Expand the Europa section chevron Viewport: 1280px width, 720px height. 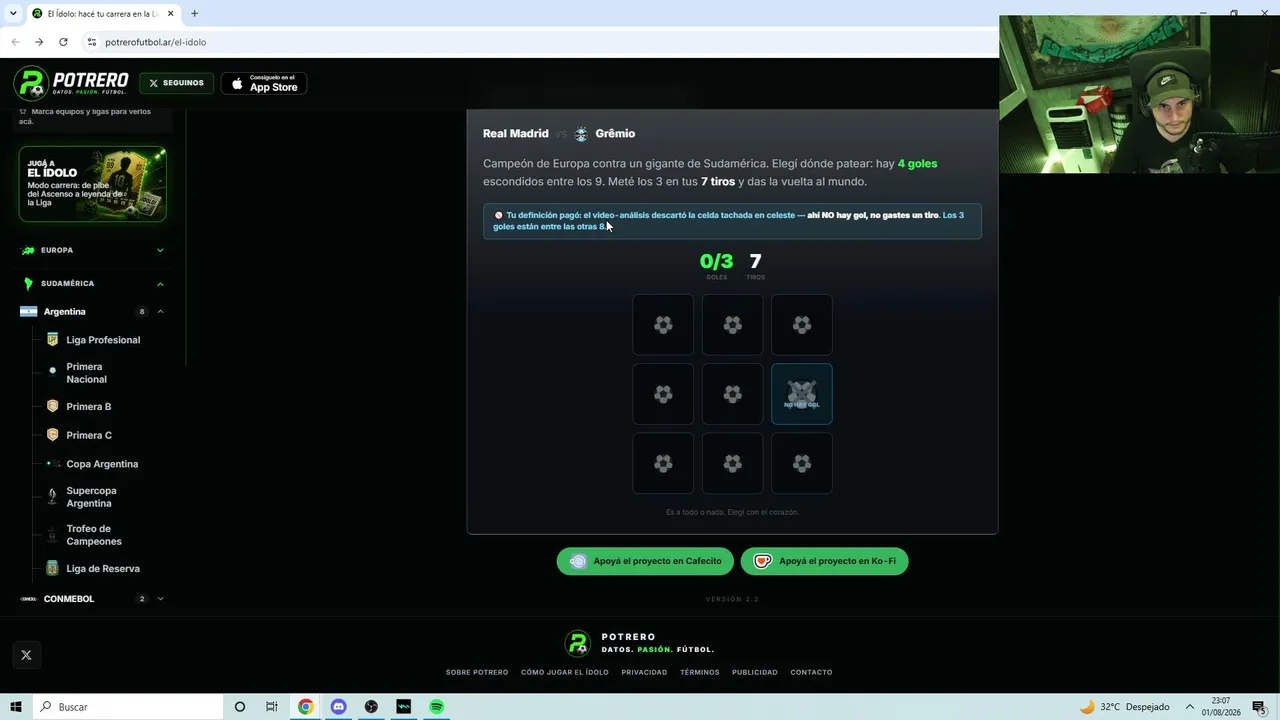coord(160,250)
